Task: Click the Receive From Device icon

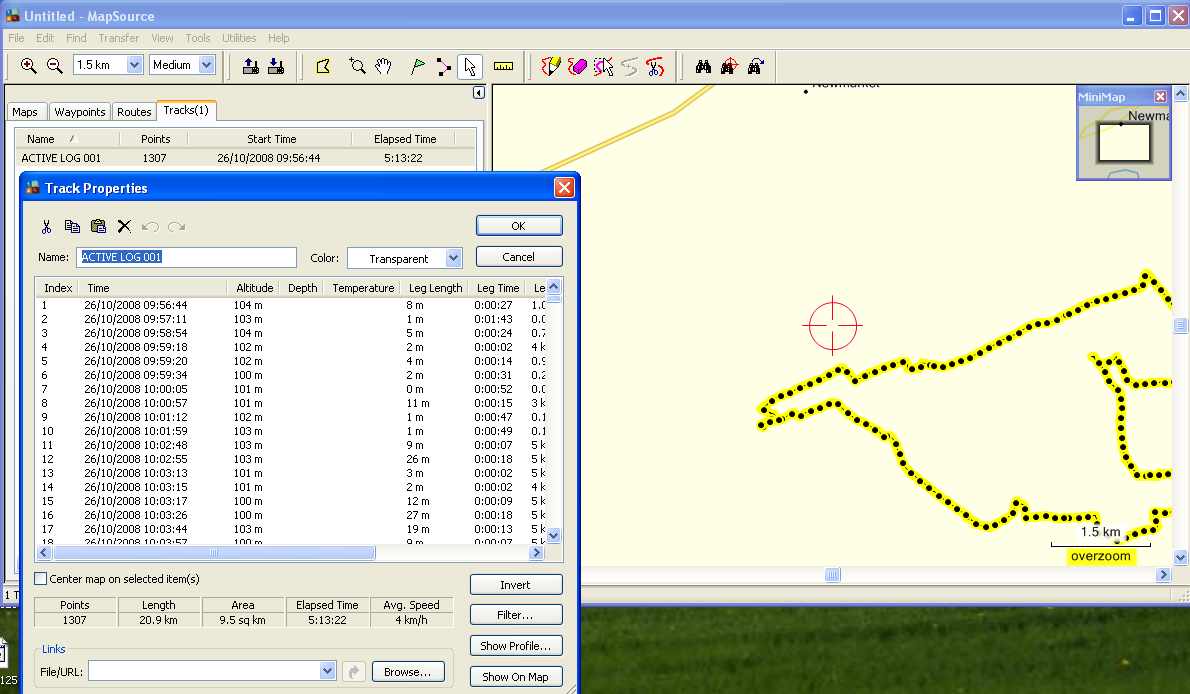Action: click(x=276, y=66)
